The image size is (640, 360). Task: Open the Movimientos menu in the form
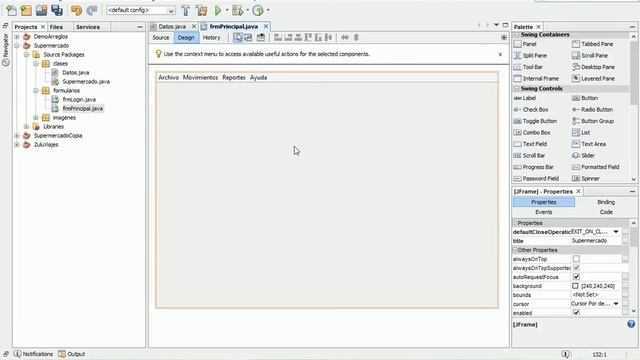(200, 78)
